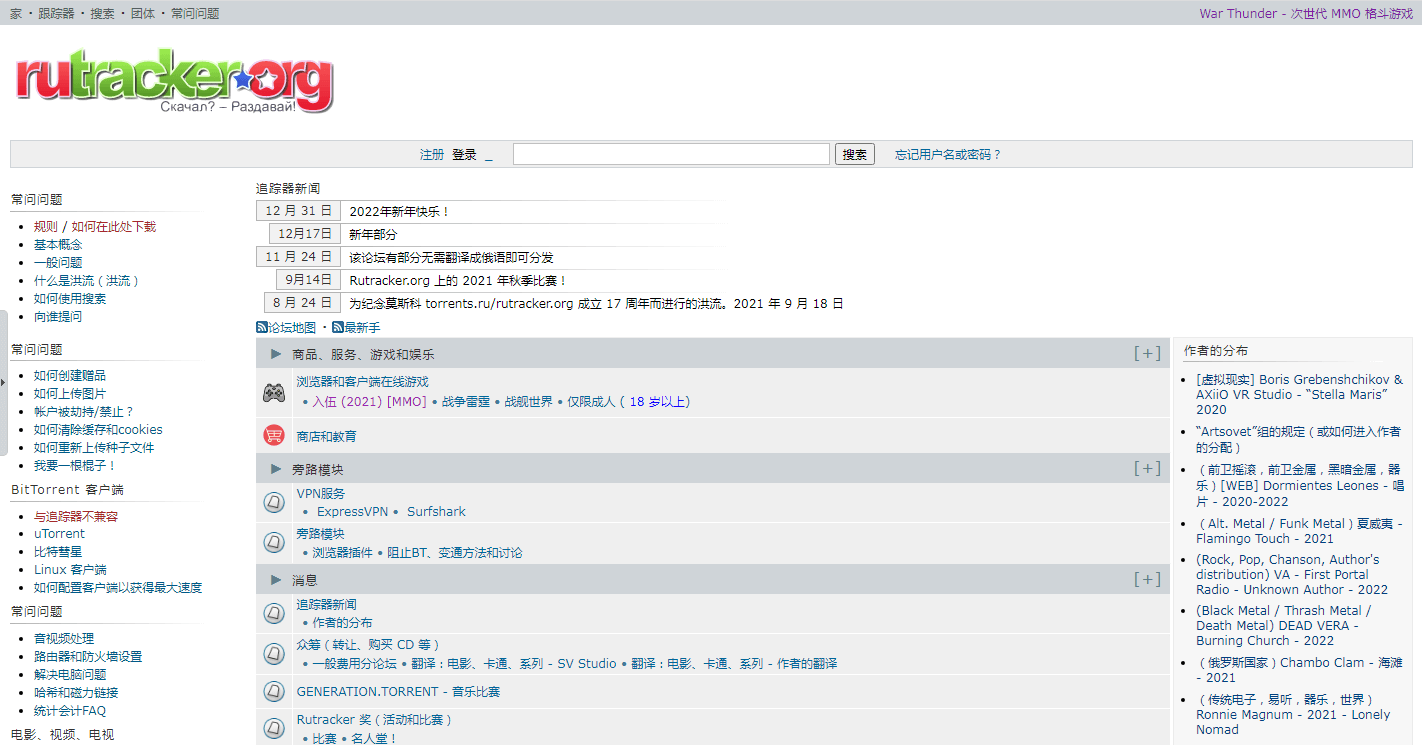Click the gamepad icon next to 浏览器和客户端在线游戏
This screenshot has width=1422, height=745.
tap(272, 393)
